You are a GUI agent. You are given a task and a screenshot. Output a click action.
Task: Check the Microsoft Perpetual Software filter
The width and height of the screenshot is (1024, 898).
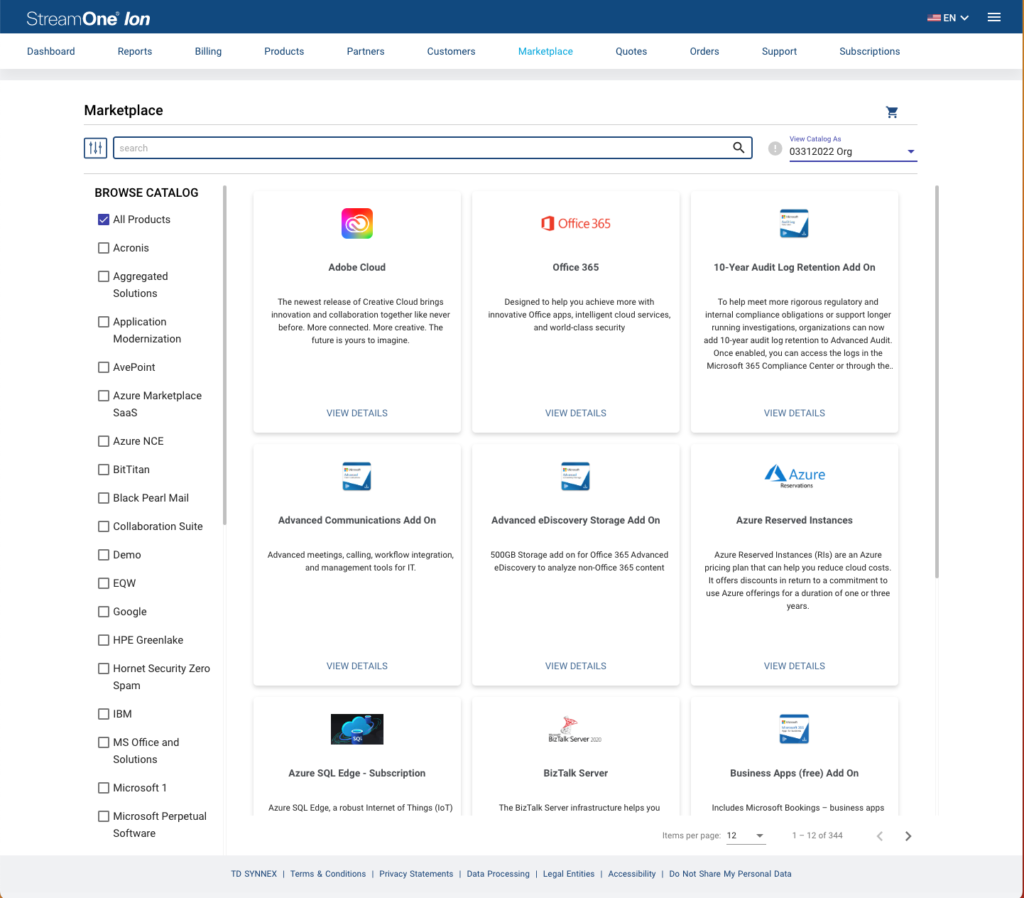pos(103,816)
